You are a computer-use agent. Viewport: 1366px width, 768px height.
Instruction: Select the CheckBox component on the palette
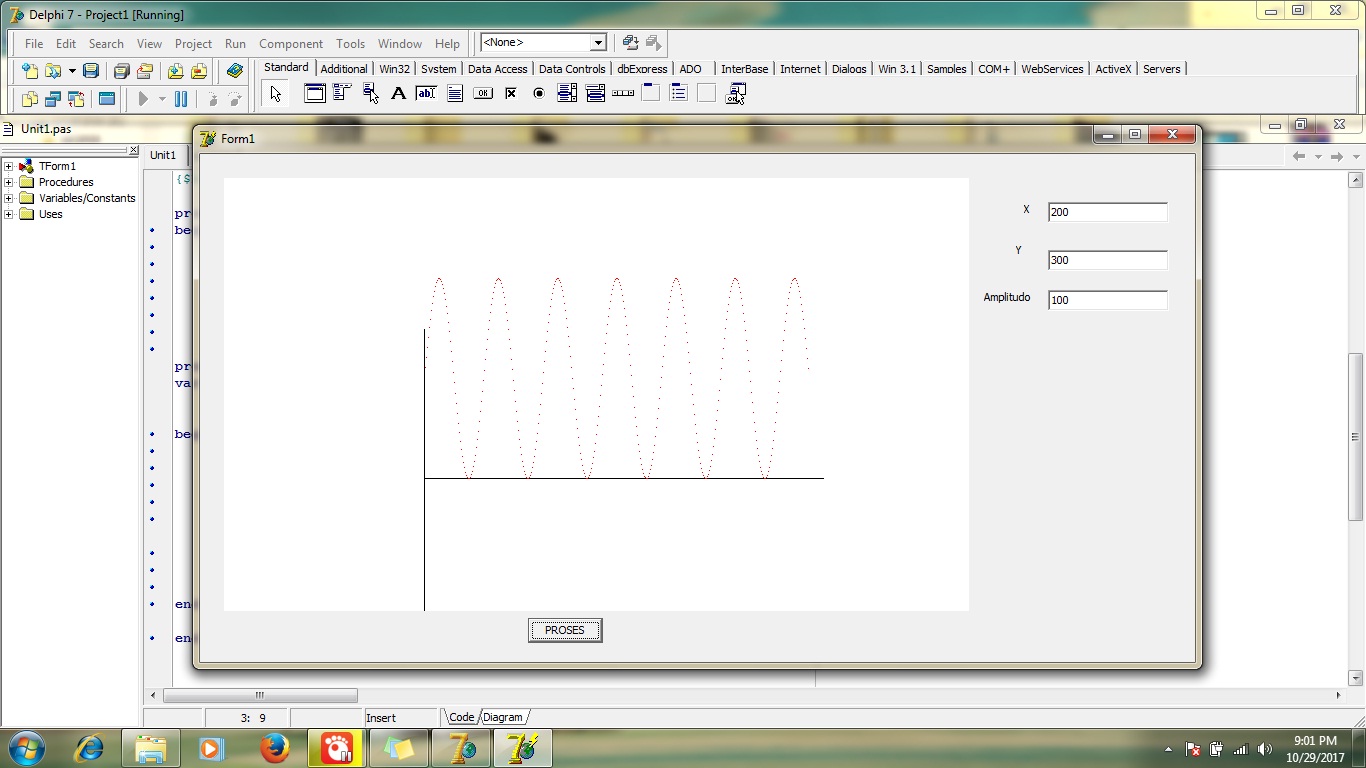pos(510,93)
